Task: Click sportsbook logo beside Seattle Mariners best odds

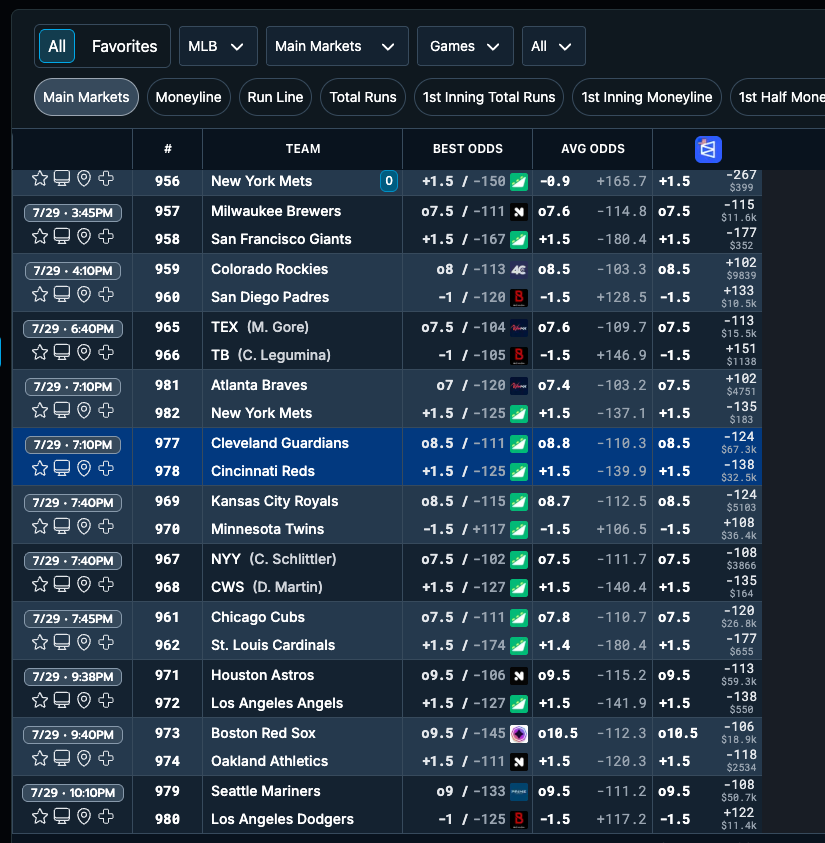Action: pos(519,792)
